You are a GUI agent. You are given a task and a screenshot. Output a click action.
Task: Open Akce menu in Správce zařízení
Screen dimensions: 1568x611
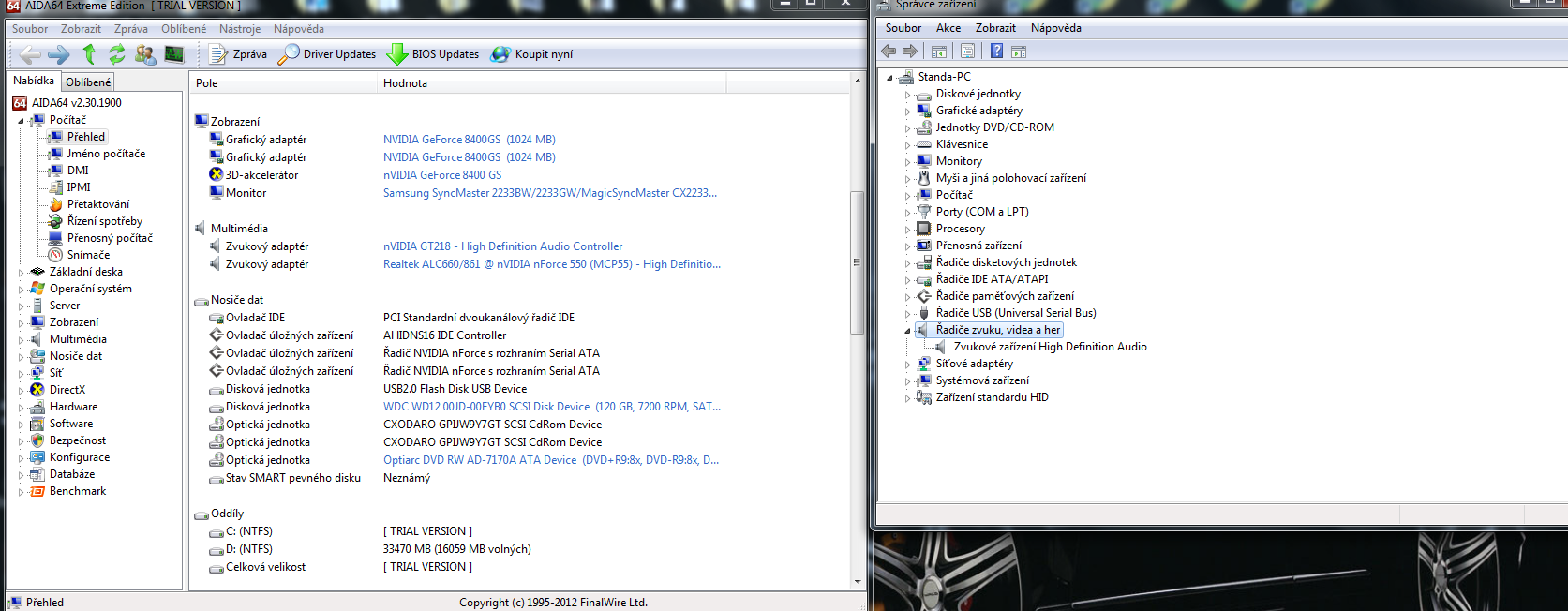(948, 28)
